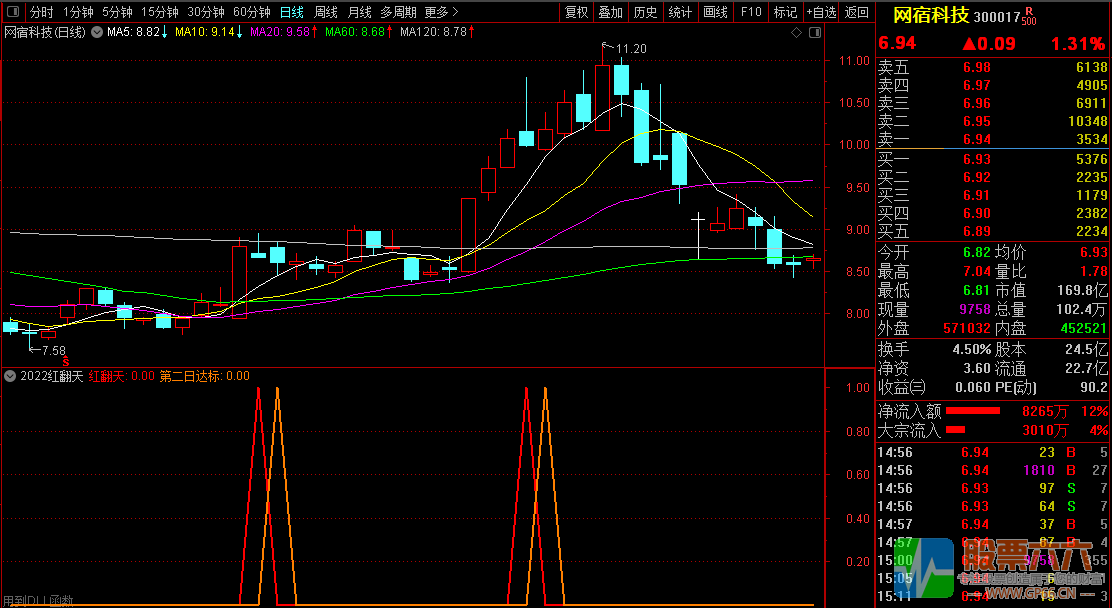The height and width of the screenshot is (608, 1112).
Task: Click the F10 company info button
Action: pos(750,12)
